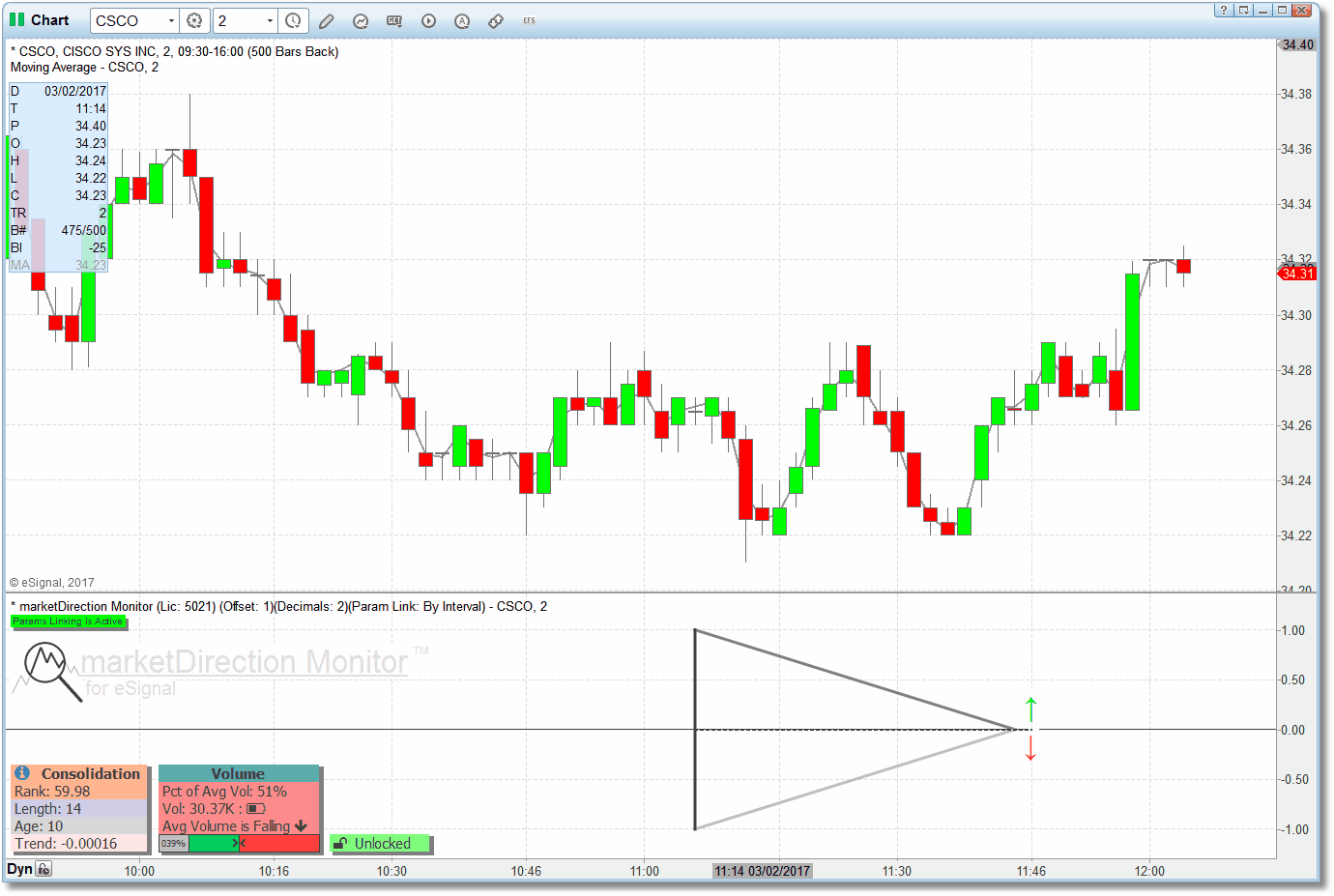Toggle the Unlocked lock button
This screenshot has width=1334, height=896.
(381, 844)
